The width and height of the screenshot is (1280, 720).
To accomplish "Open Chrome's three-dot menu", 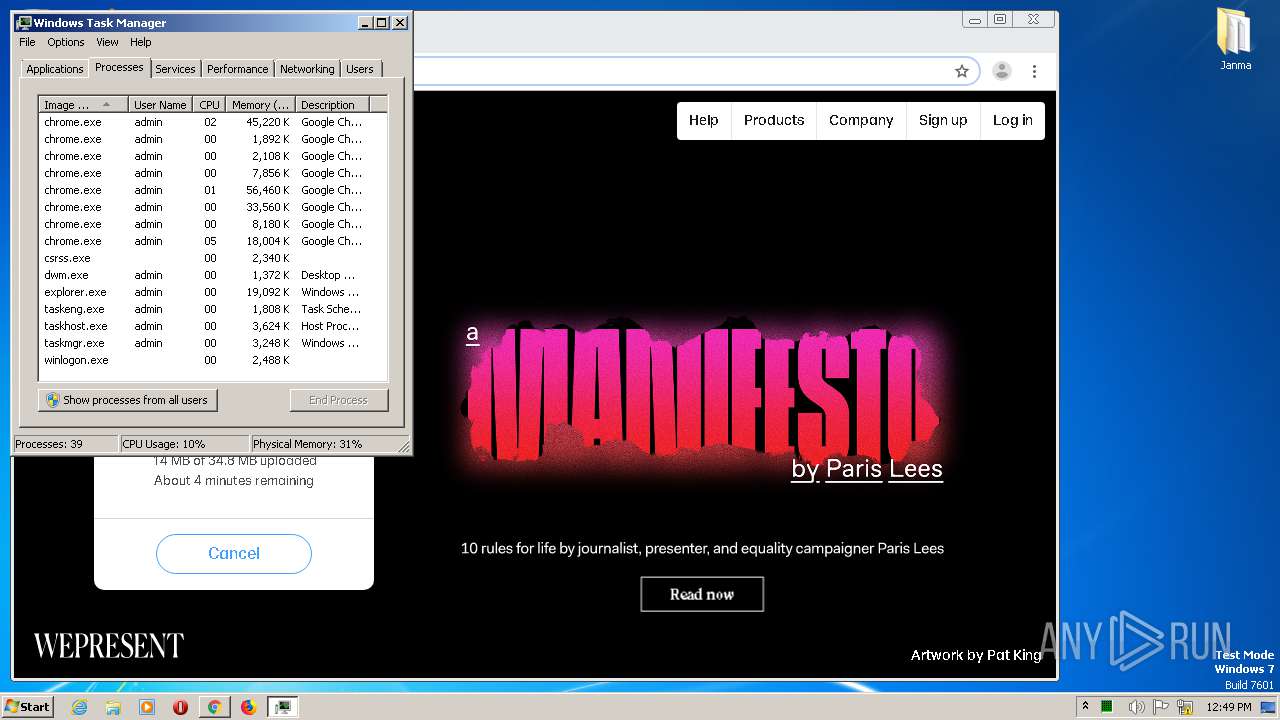I will [1034, 71].
